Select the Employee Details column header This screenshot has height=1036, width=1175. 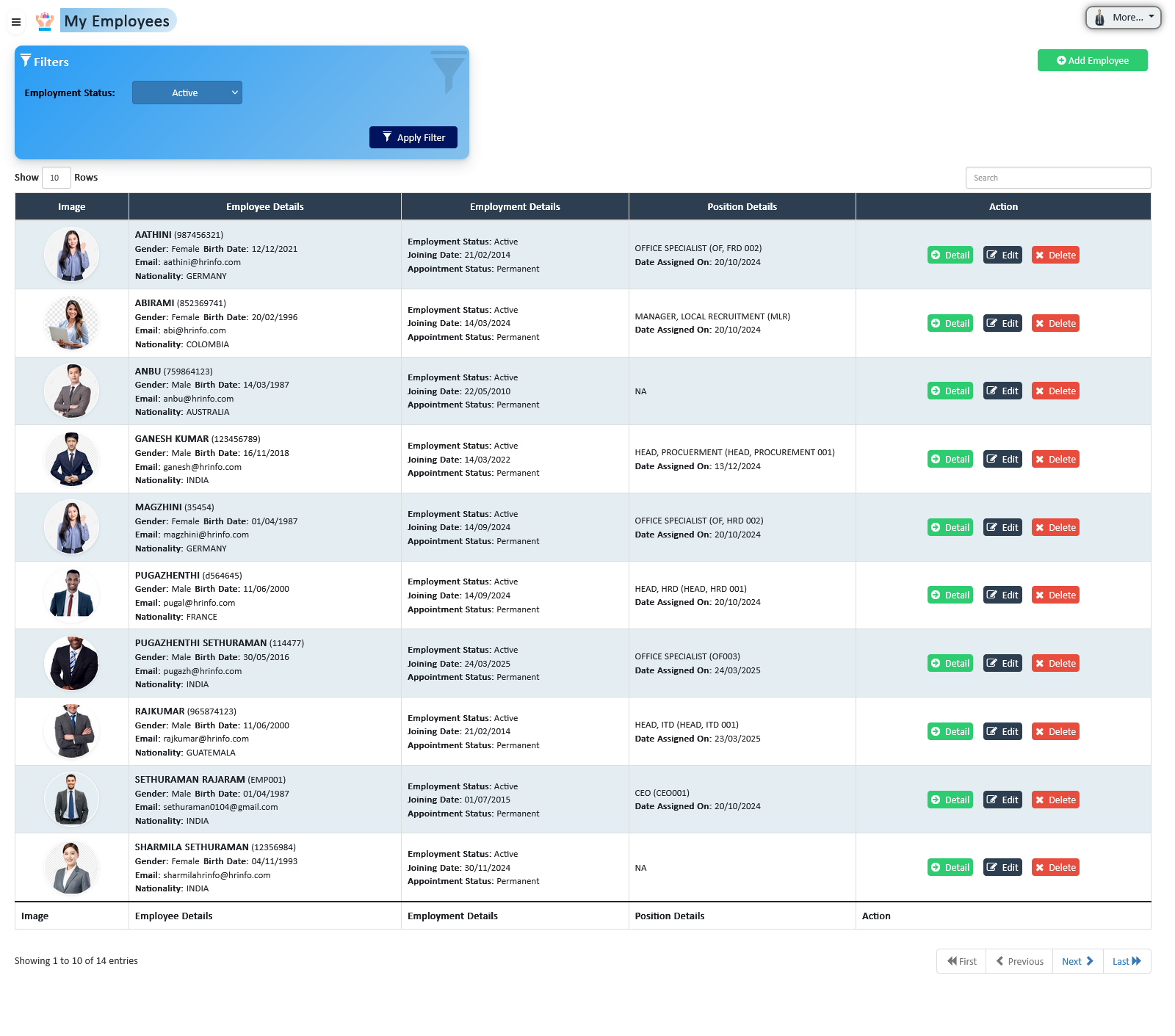pyautogui.click(x=265, y=206)
